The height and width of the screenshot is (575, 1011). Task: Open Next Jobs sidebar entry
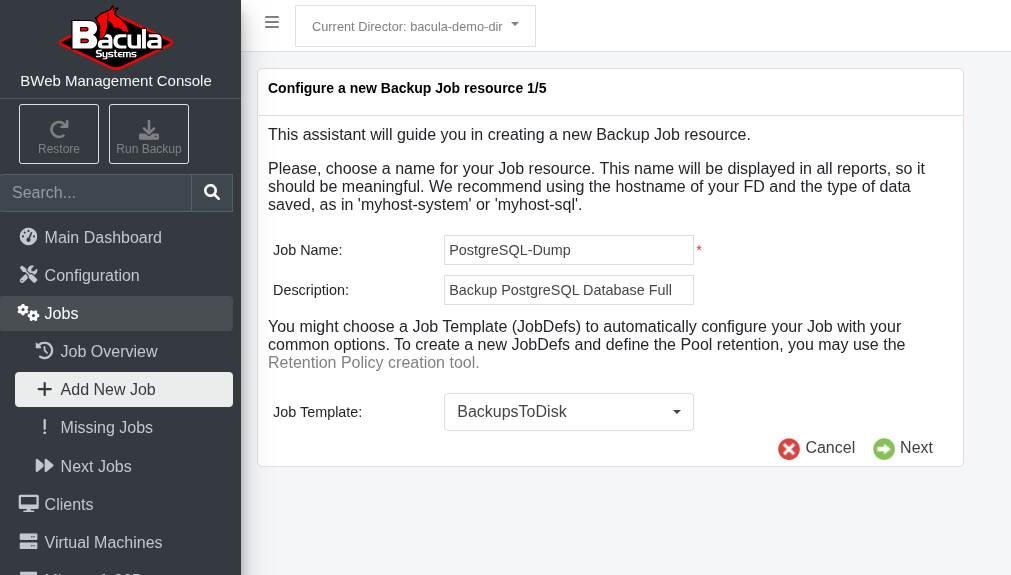click(95, 466)
